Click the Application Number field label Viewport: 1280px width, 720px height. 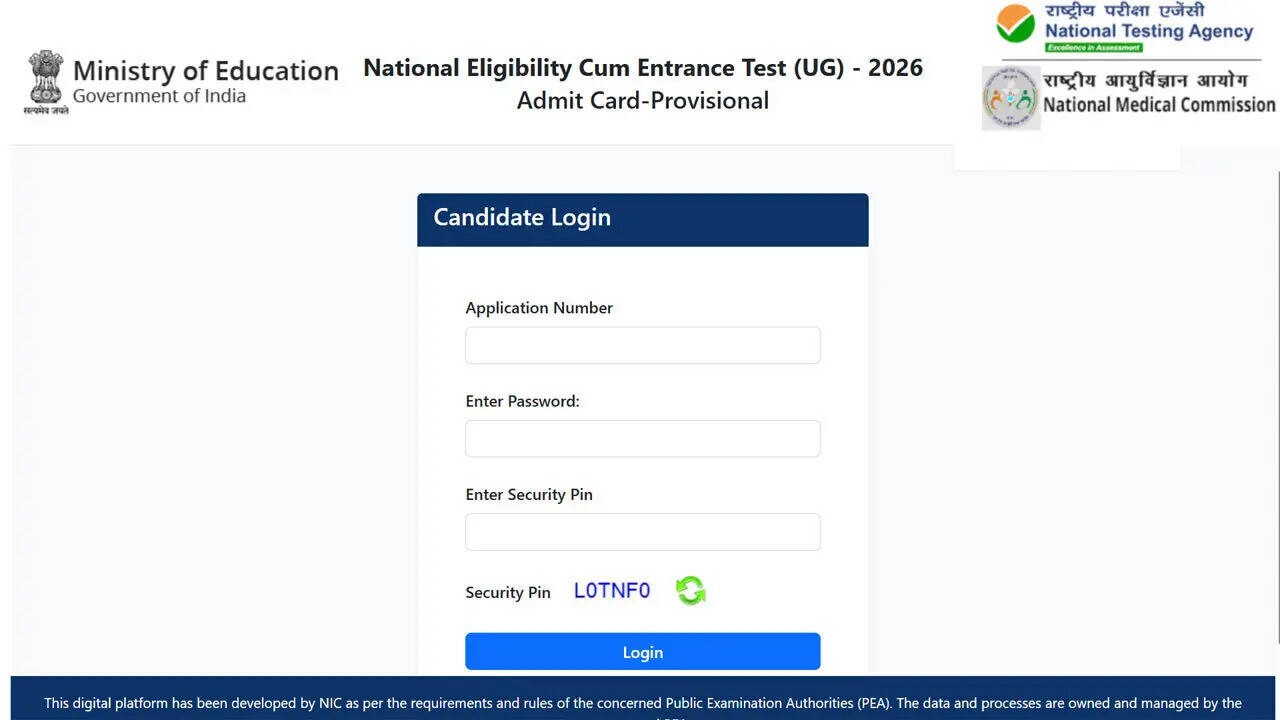tap(539, 307)
